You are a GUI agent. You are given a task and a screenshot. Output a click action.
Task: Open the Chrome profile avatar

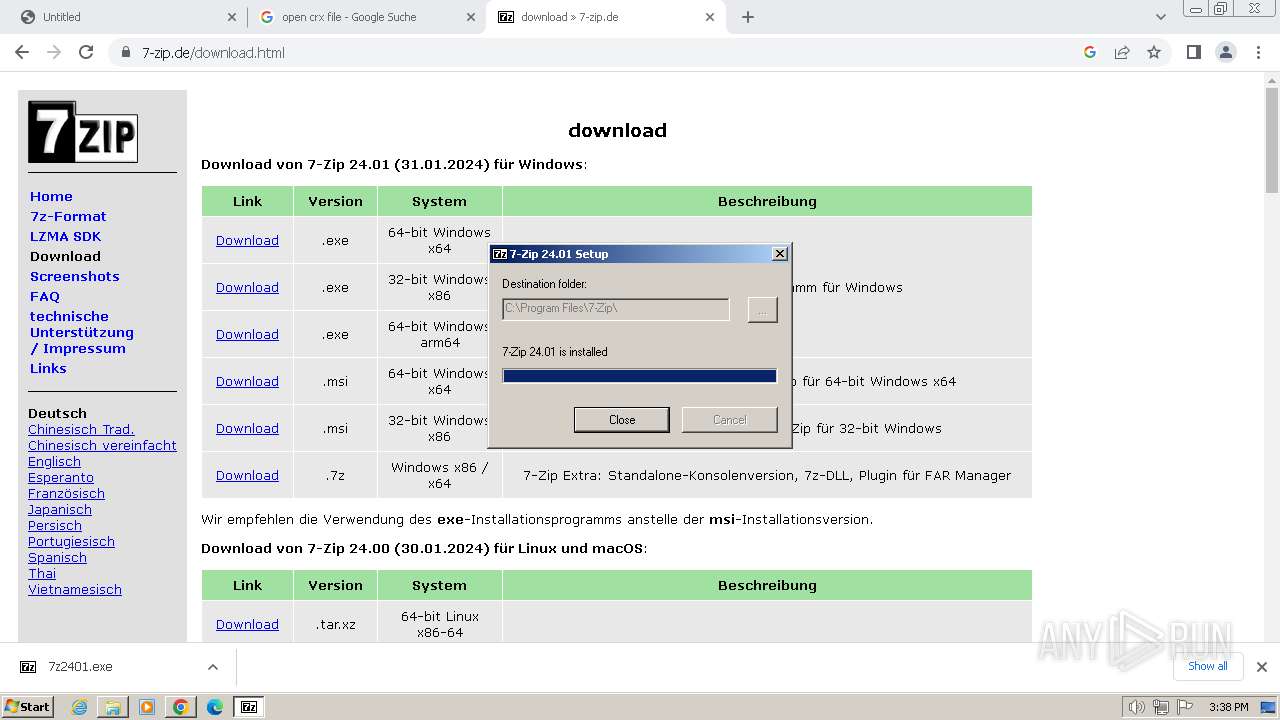click(1225, 52)
